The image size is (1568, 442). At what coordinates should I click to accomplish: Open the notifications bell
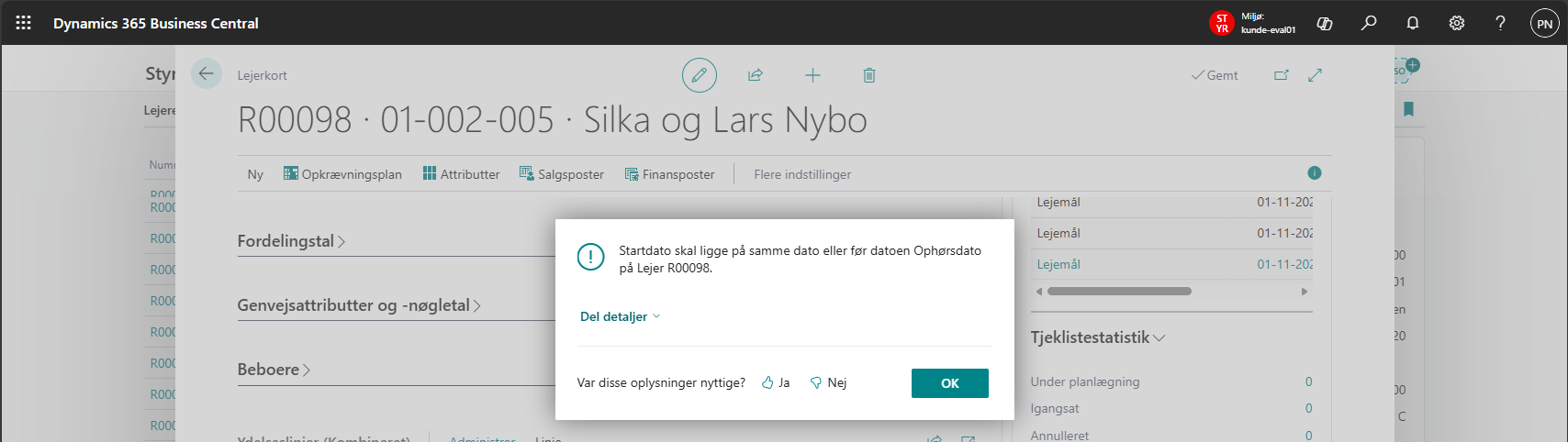tap(1413, 23)
